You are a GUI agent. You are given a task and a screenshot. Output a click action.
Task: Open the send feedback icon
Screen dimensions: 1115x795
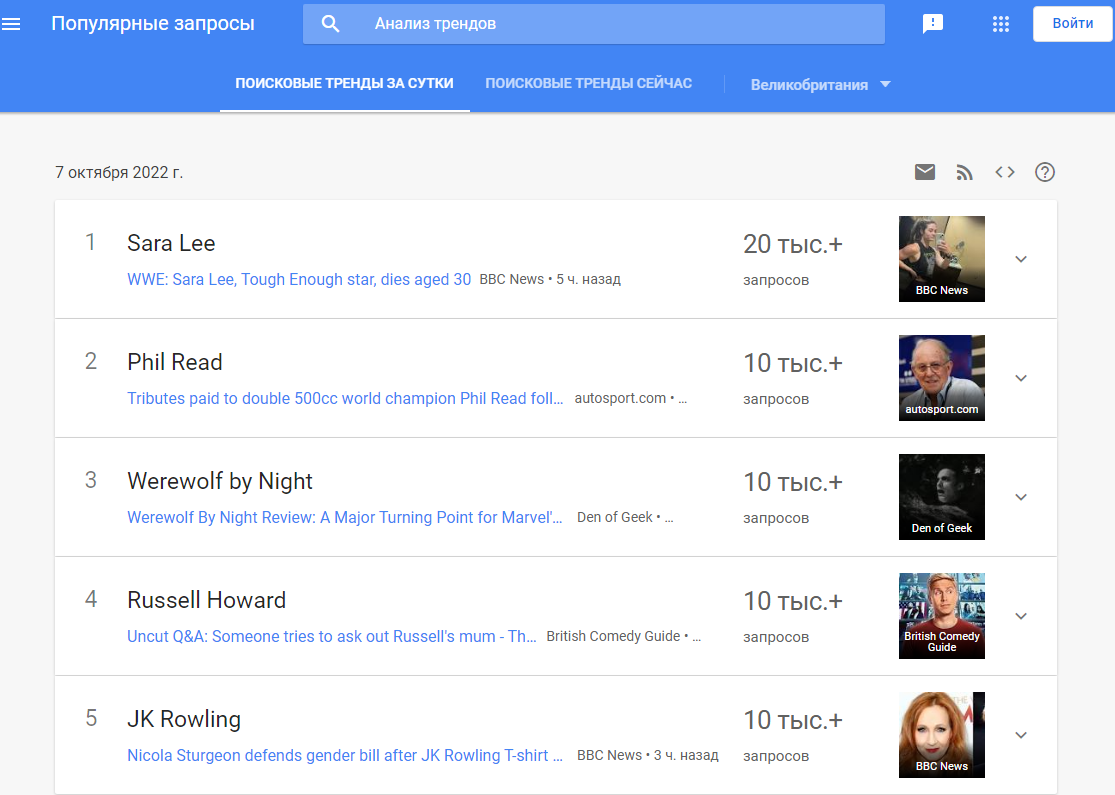coord(932,24)
